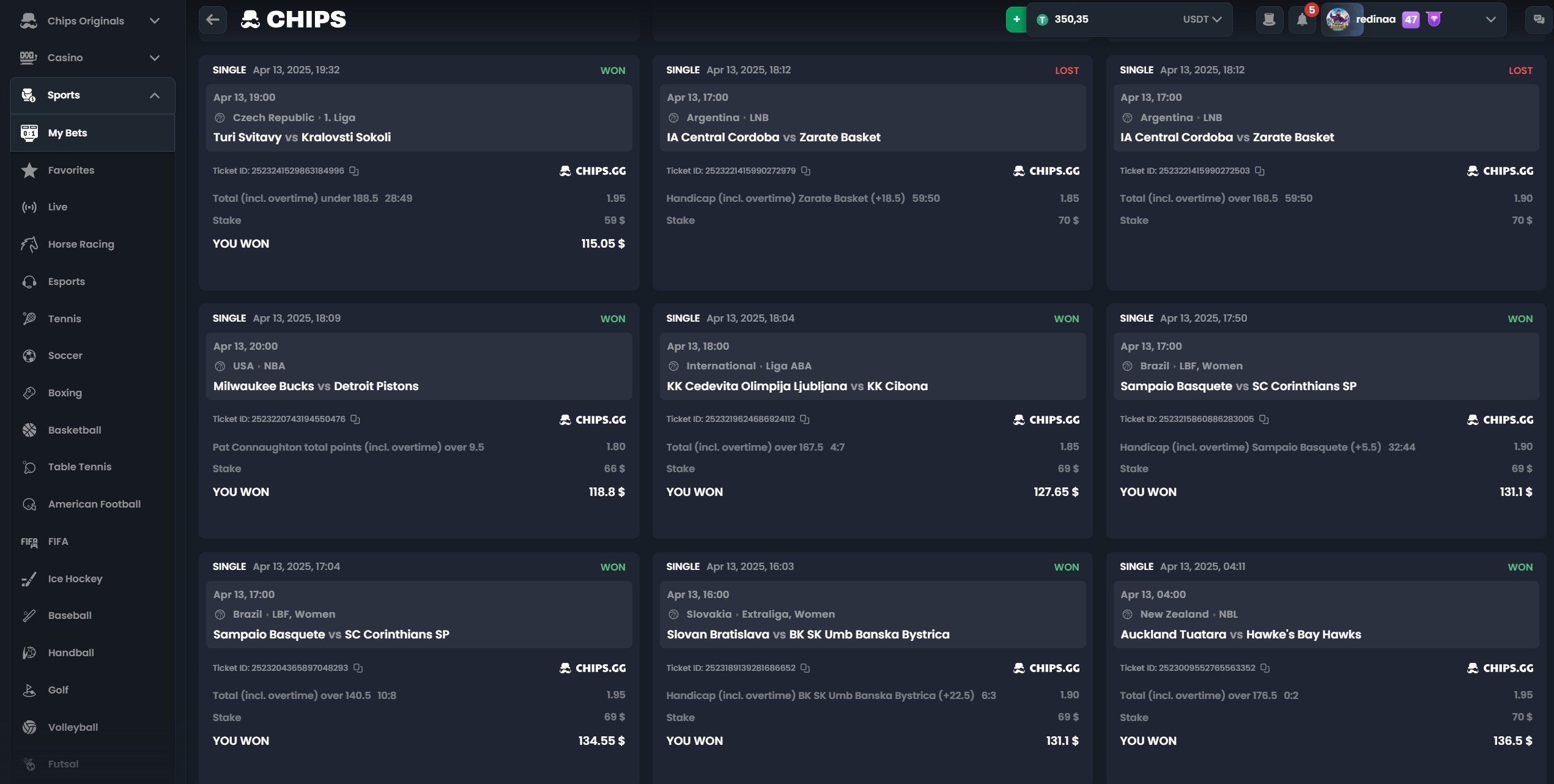Screen dimensions: 1554x784
Task: Copy ticket ID ending 184996
Action: click(354, 171)
